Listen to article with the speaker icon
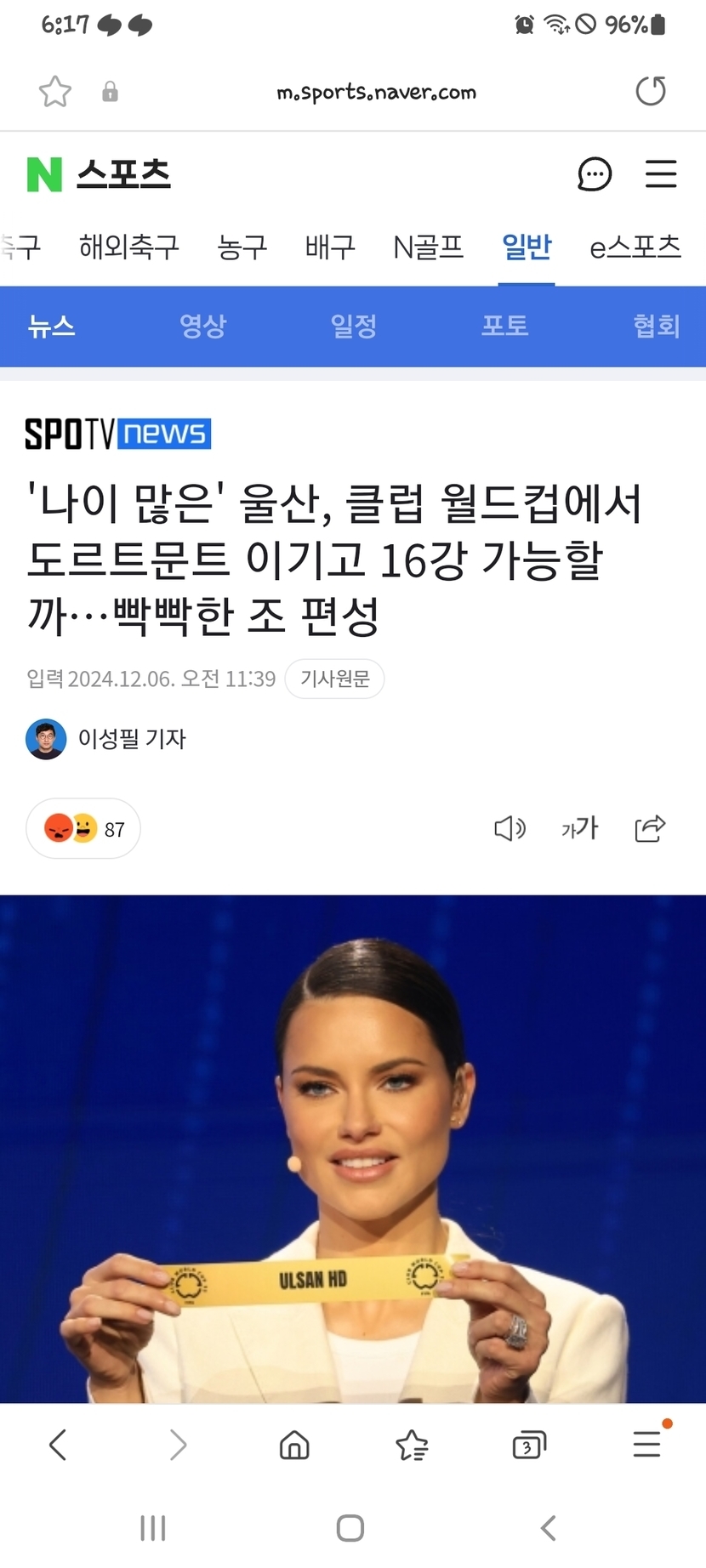706x1568 pixels. point(510,828)
